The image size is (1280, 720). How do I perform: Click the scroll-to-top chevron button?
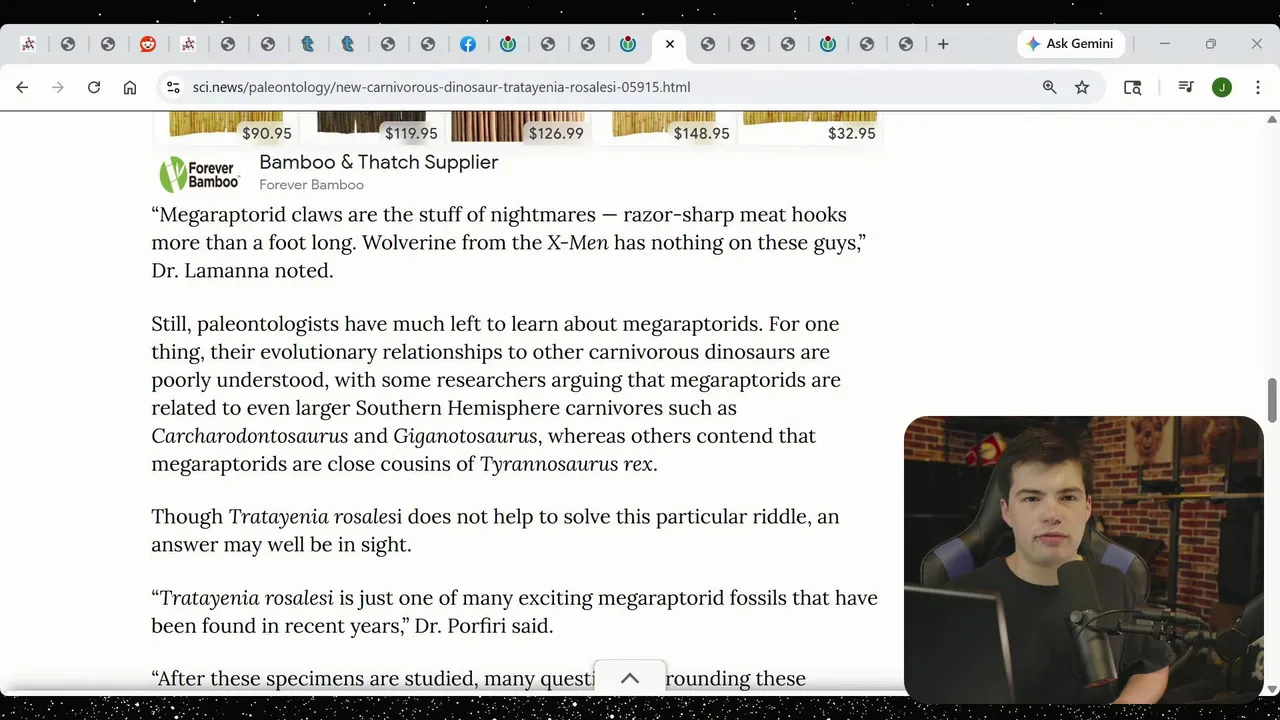[x=630, y=678]
